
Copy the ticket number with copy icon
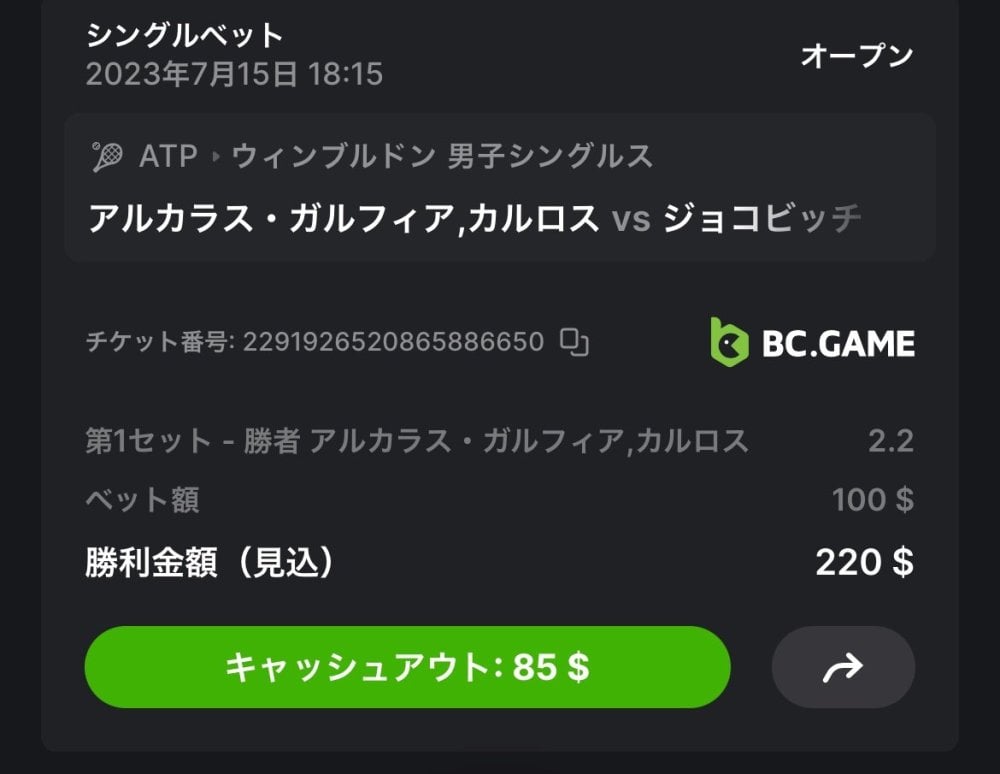click(x=574, y=343)
